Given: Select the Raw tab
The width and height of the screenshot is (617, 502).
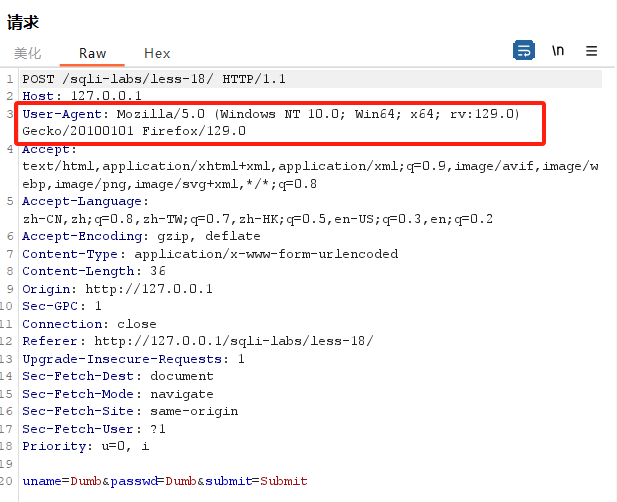Looking at the screenshot, I should 92,53.
